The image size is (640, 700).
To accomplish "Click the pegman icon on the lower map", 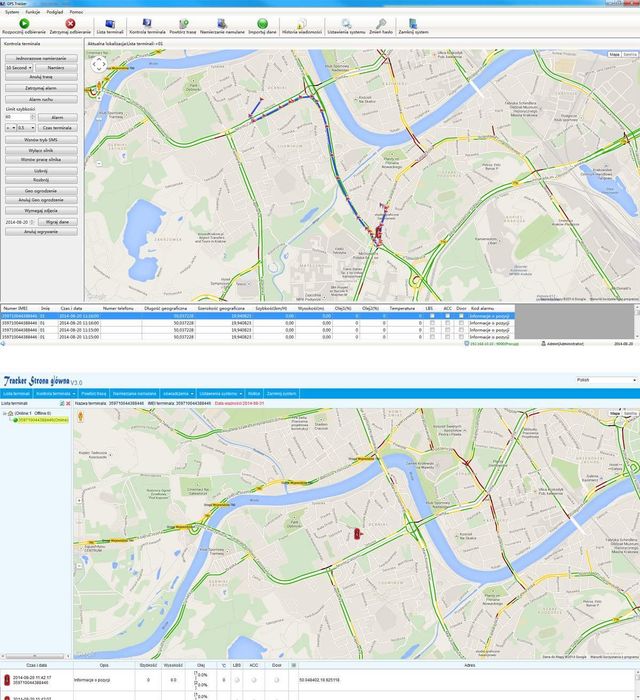I will tap(81, 417).
